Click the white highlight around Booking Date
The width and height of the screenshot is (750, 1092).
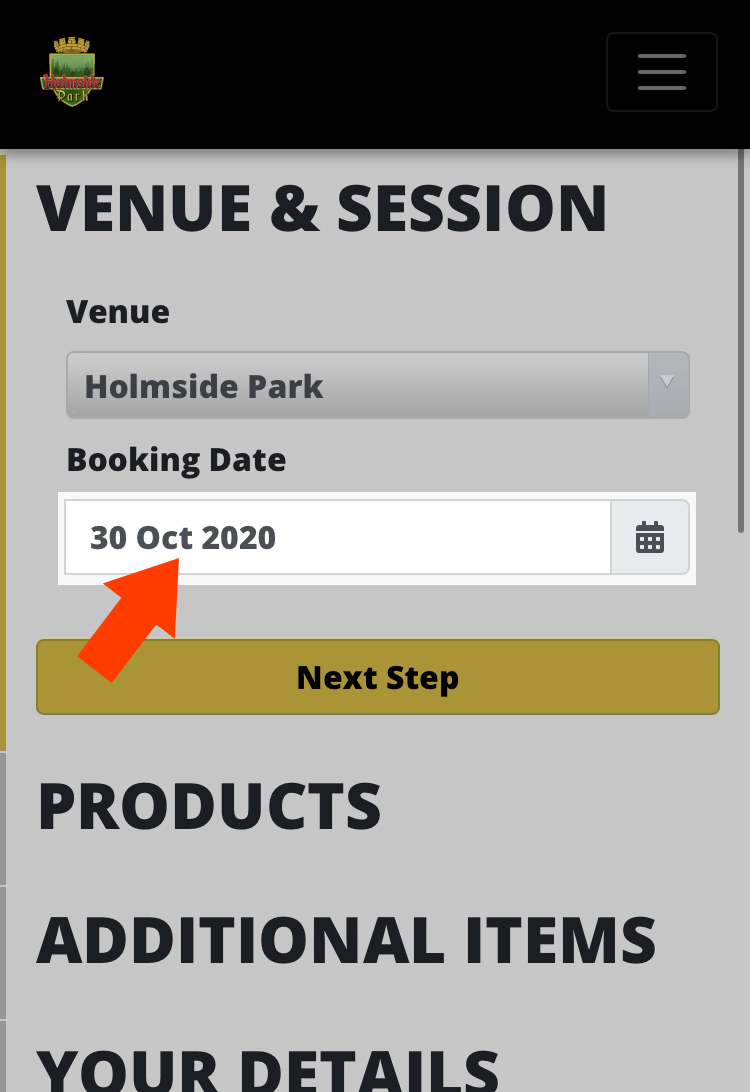click(x=377, y=538)
